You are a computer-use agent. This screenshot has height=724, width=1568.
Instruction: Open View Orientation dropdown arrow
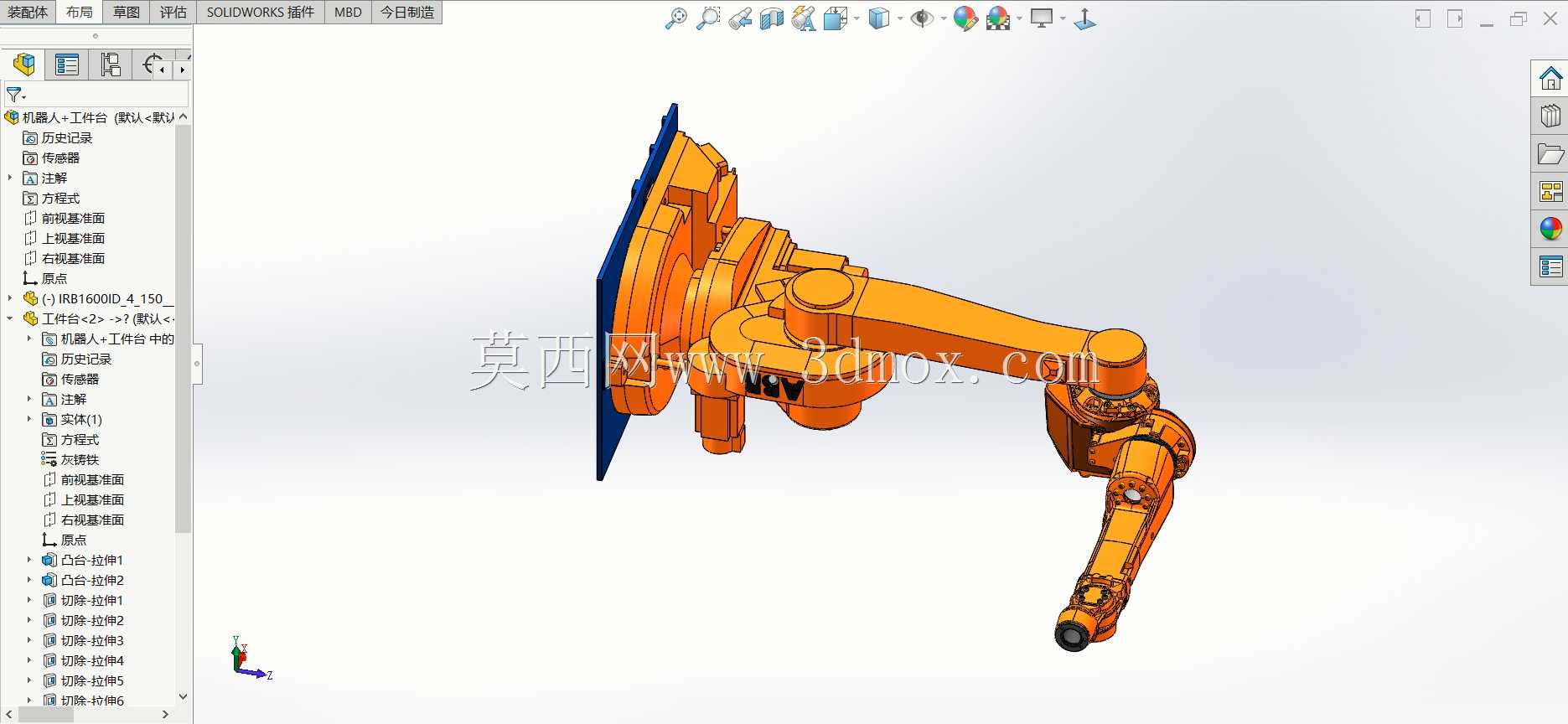click(856, 18)
